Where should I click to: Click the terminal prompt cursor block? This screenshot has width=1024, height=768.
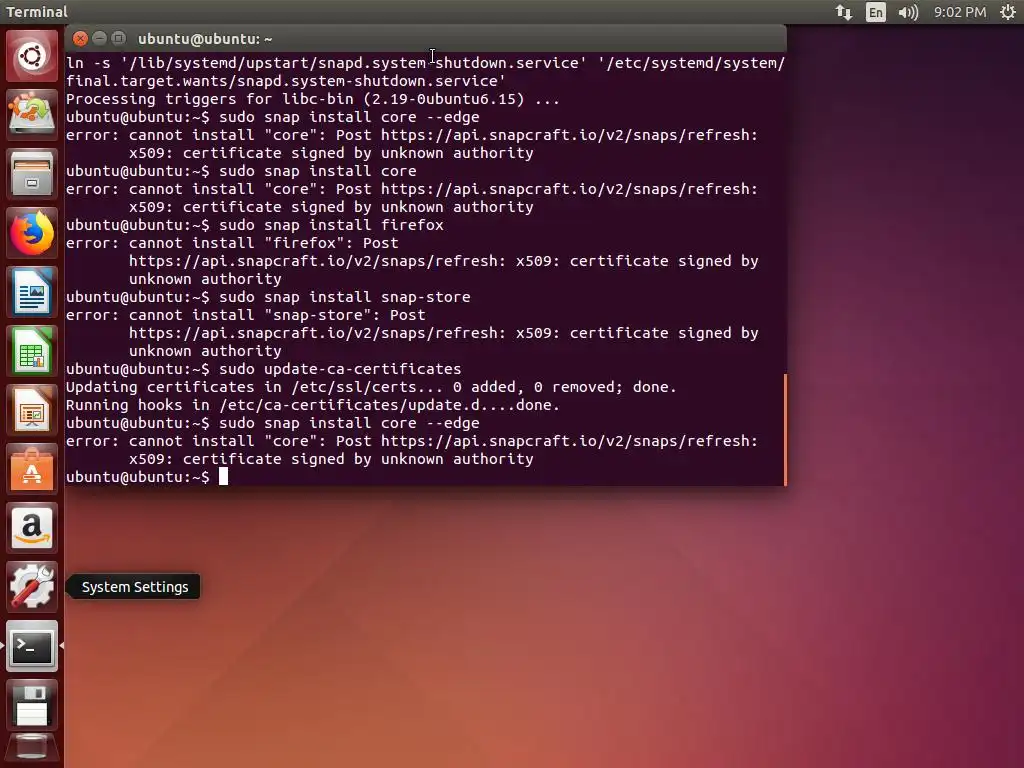click(223, 477)
